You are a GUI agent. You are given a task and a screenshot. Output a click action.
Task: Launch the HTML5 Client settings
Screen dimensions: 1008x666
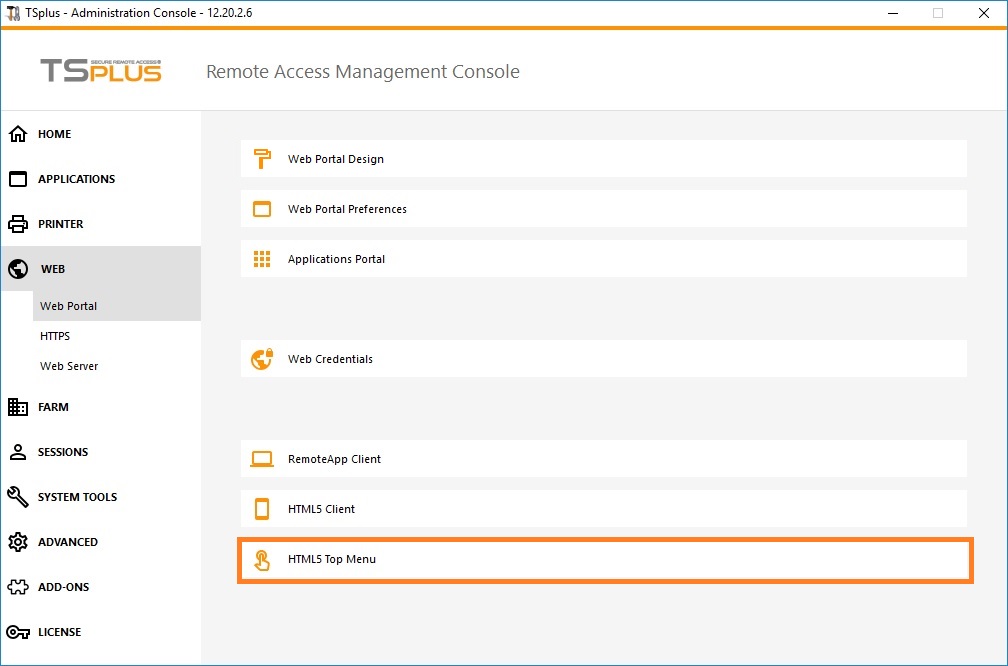321,509
